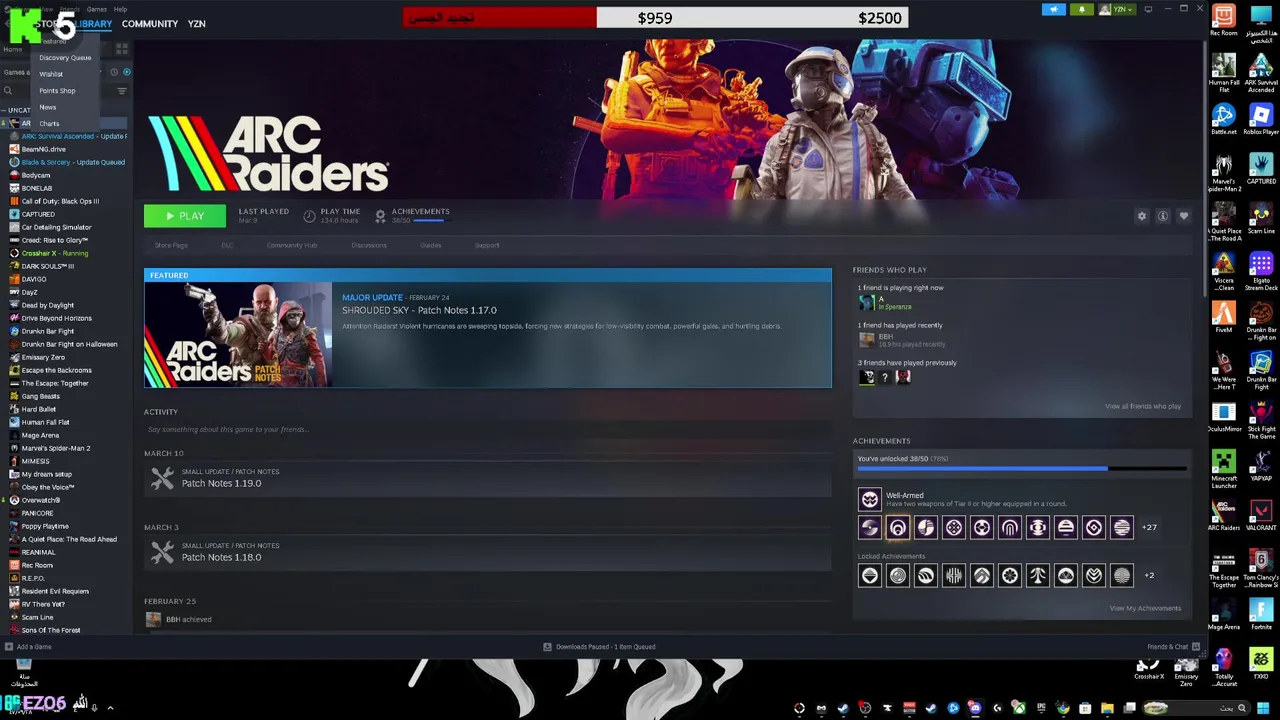Open Friends & Chat

pos(1173,647)
